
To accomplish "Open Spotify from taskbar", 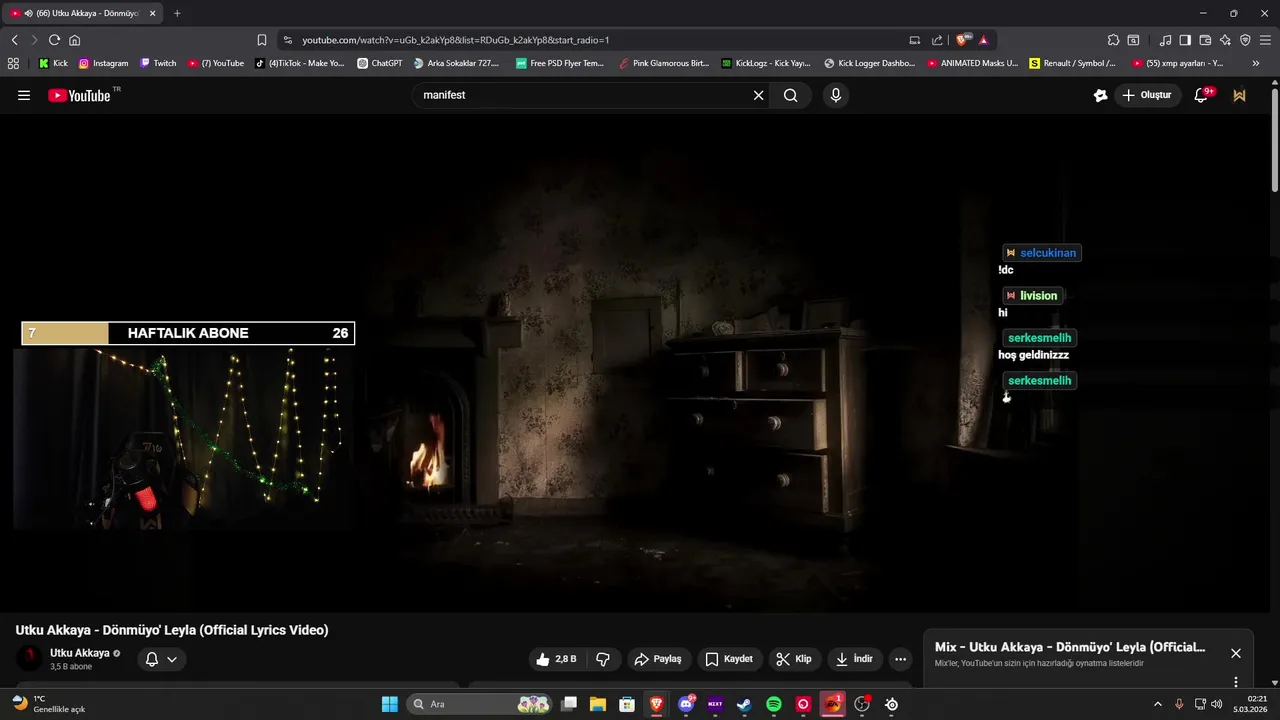I will (774, 704).
